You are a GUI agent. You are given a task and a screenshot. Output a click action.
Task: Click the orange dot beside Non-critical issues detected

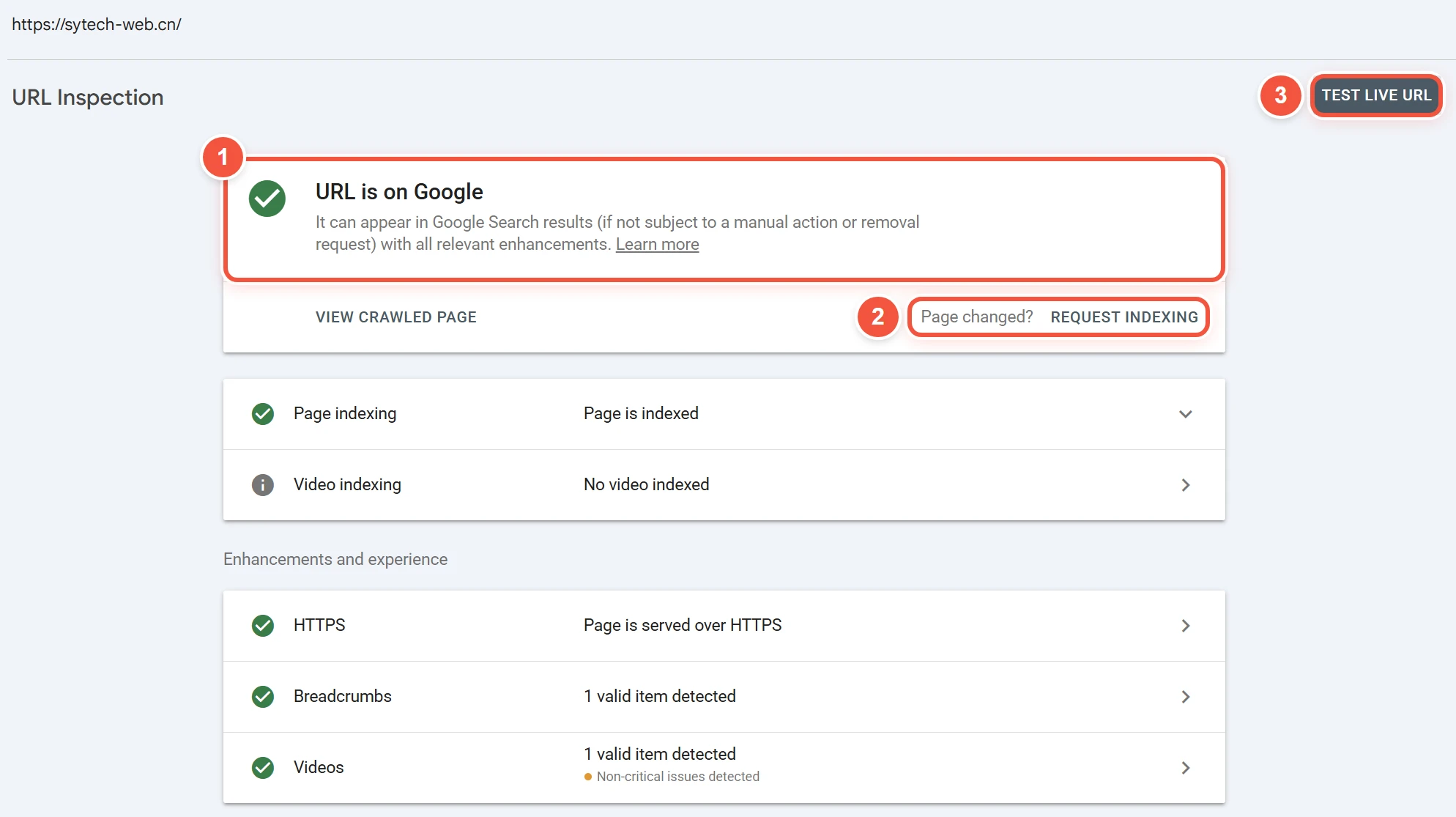(x=588, y=777)
